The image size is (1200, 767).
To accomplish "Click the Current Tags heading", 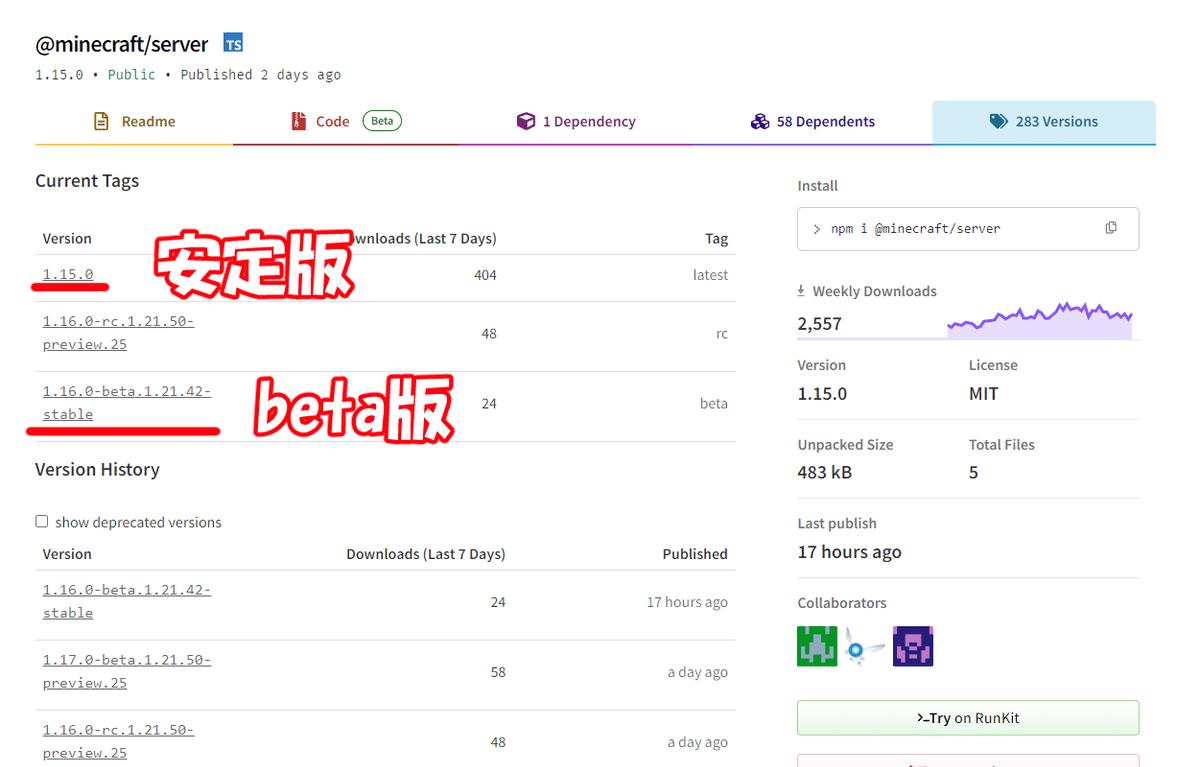I will [x=87, y=181].
